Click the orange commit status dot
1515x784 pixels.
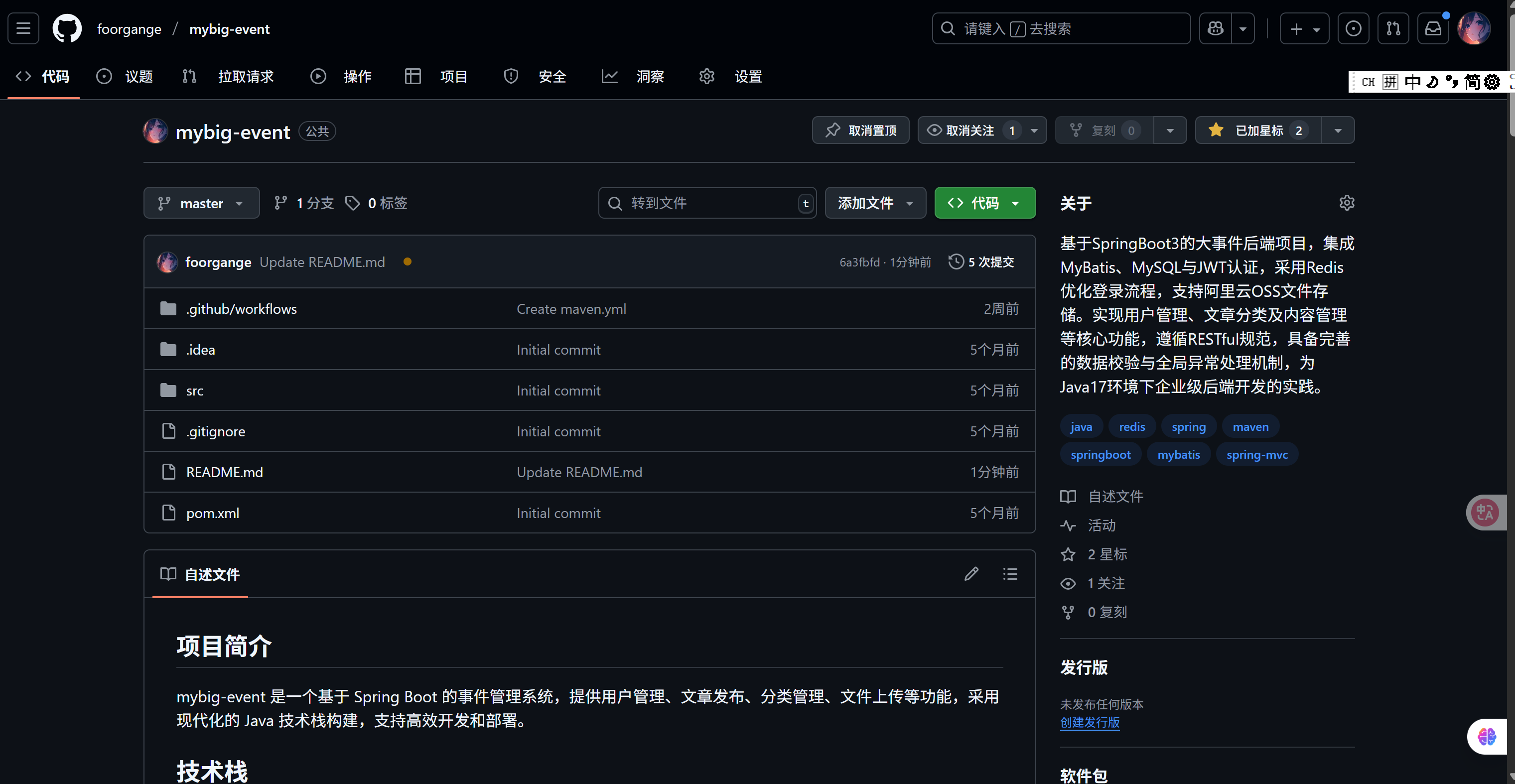[407, 261]
